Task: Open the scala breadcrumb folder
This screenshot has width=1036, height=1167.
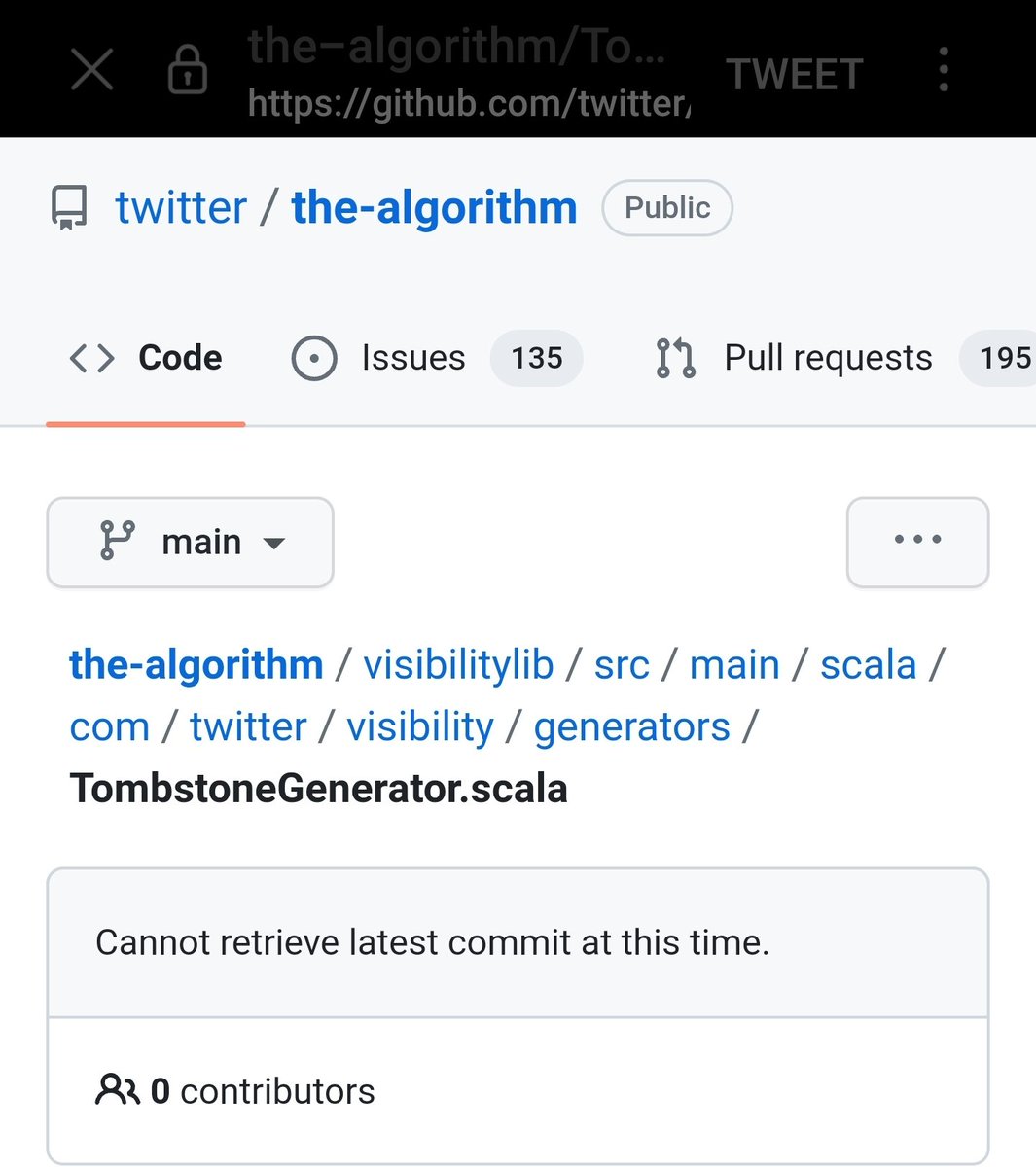Action: (868, 665)
